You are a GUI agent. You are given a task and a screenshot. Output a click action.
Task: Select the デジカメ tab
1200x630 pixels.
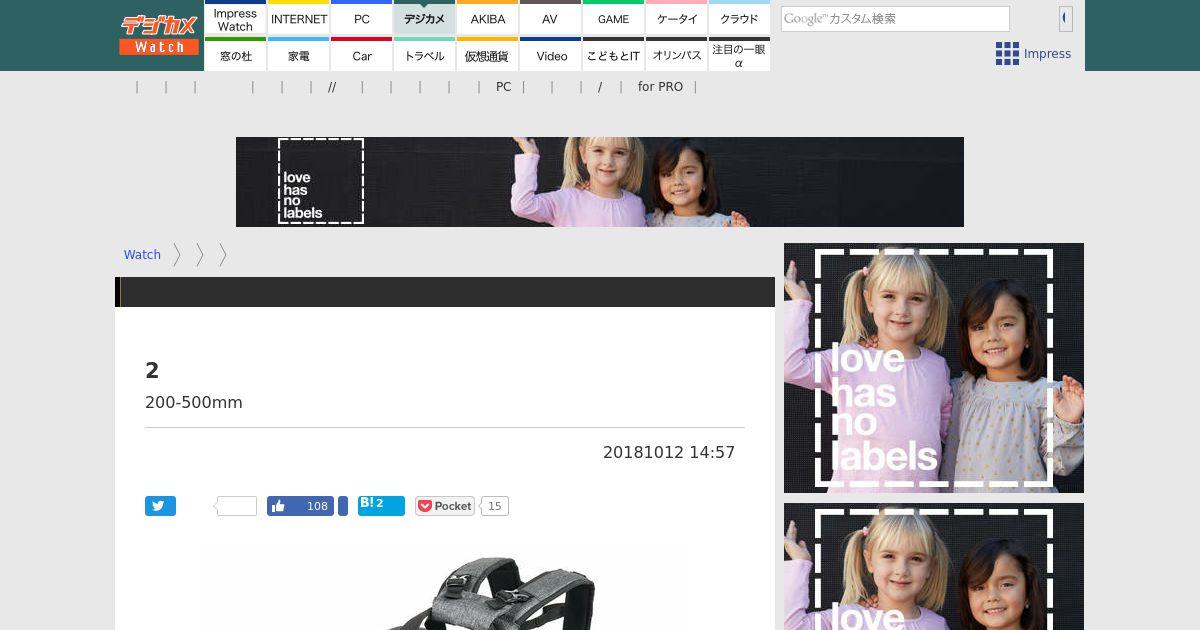pyautogui.click(x=425, y=19)
